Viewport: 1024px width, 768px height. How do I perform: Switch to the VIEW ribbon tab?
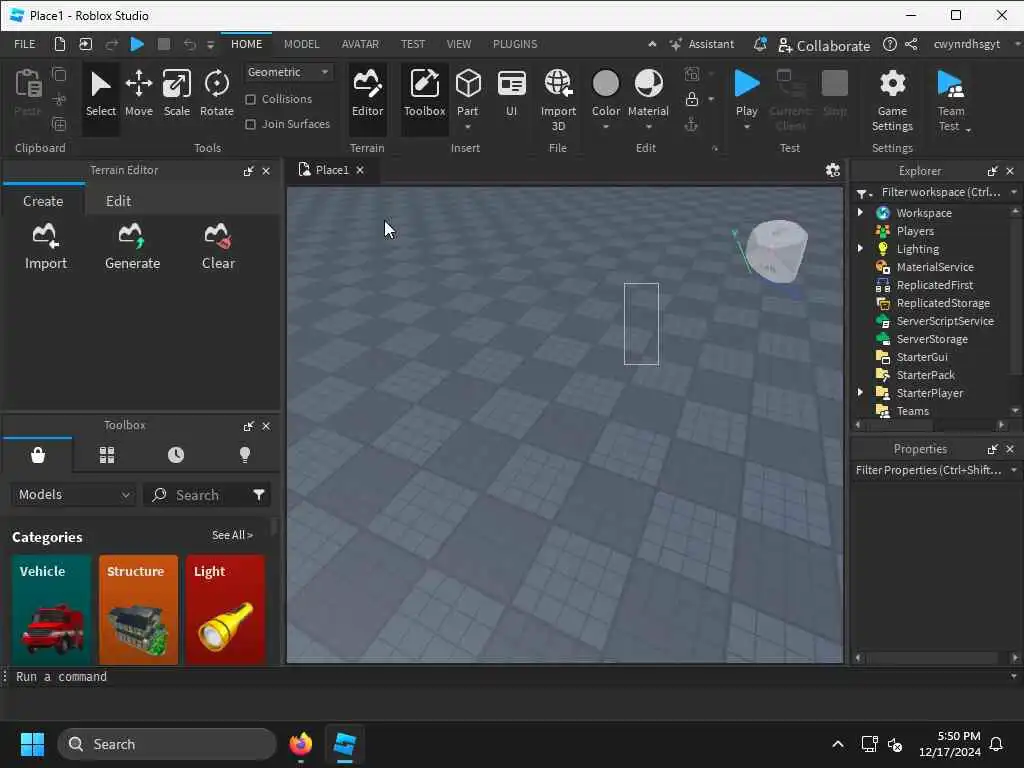[458, 44]
